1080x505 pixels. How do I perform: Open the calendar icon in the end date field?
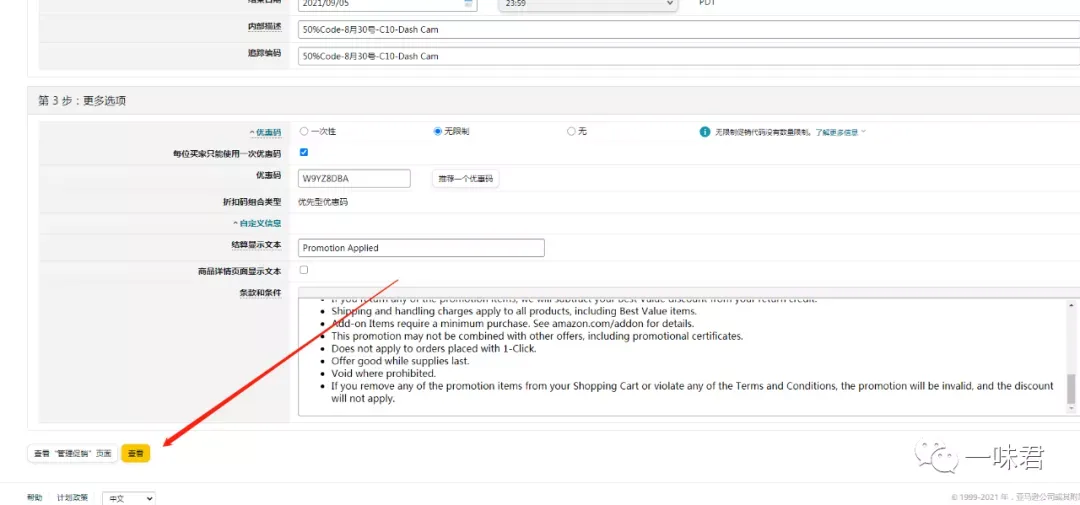click(x=469, y=3)
